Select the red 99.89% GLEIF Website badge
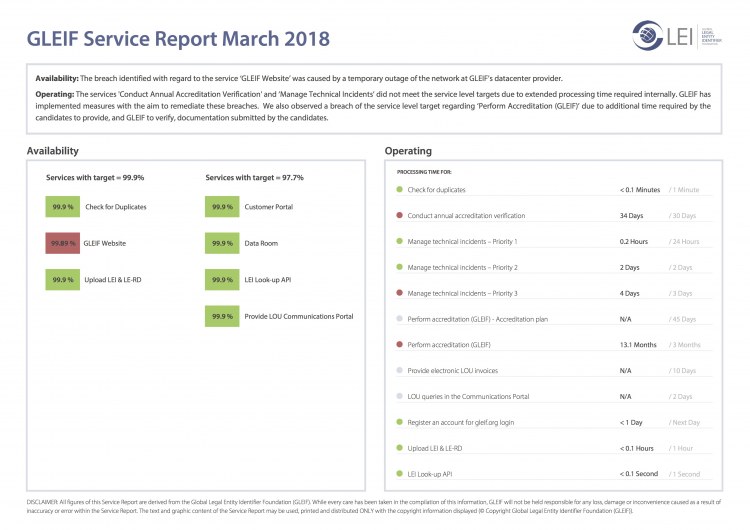750x530 pixels. click(x=62, y=243)
